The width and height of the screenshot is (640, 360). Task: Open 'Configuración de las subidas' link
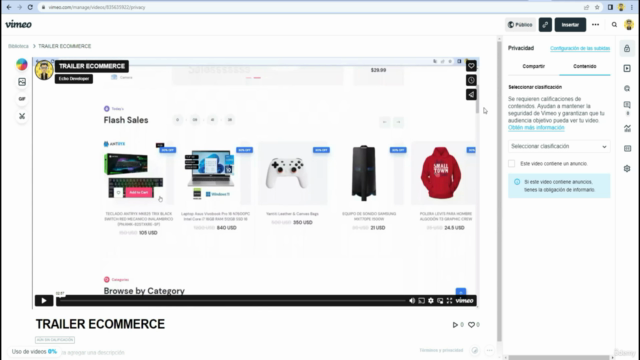pos(580,49)
